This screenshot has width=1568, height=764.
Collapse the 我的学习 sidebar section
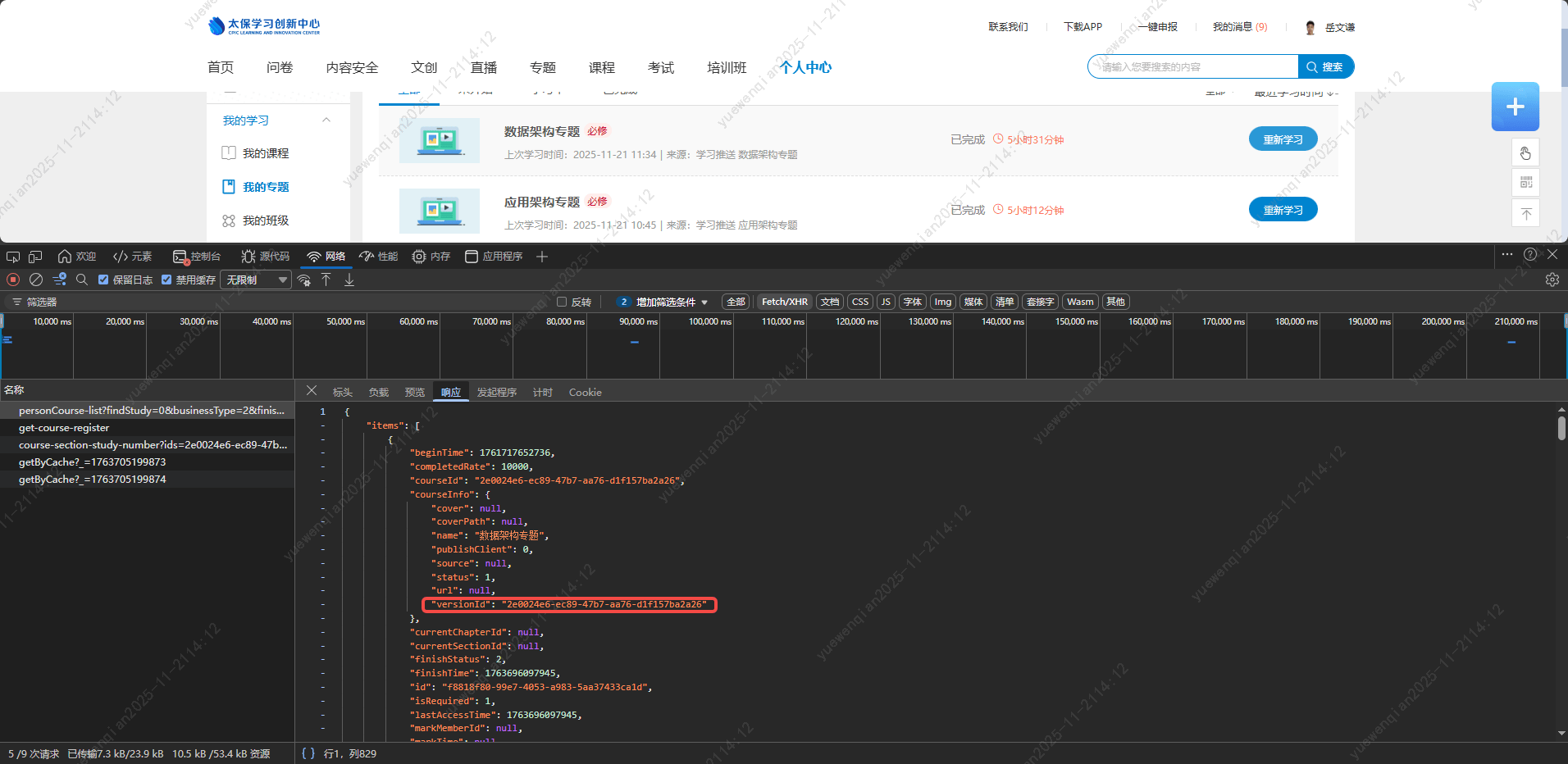[x=326, y=121]
